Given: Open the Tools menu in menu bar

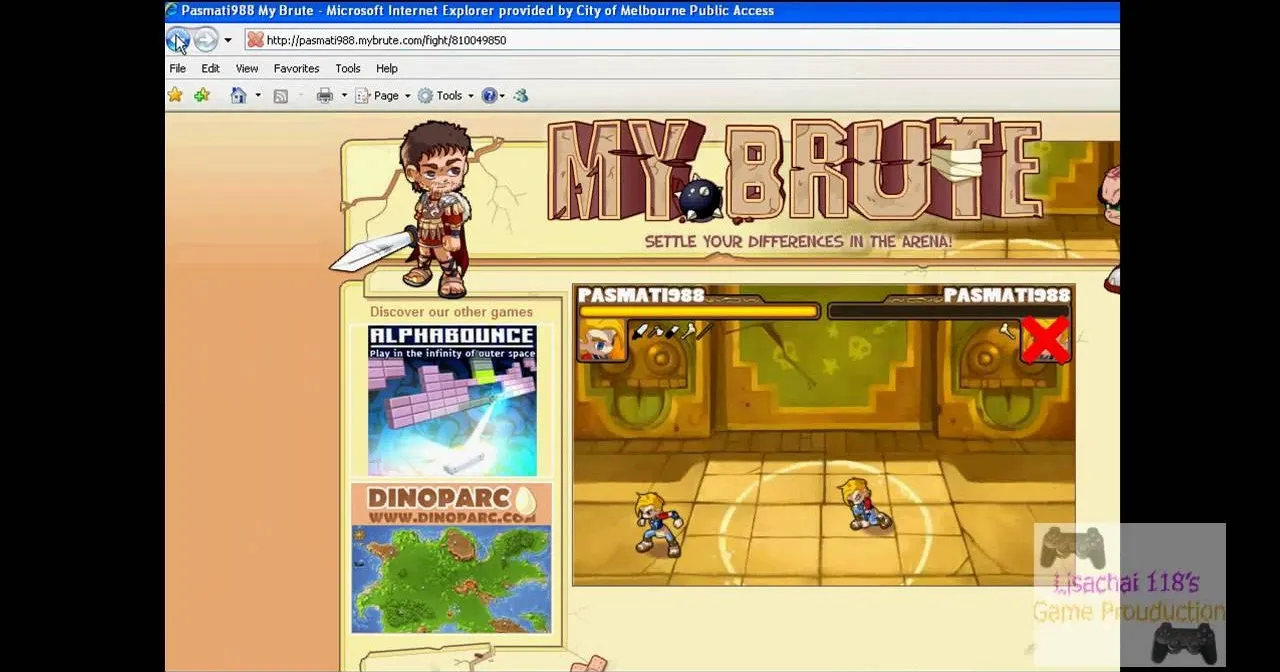Looking at the screenshot, I should pyautogui.click(x=348, y=68).
